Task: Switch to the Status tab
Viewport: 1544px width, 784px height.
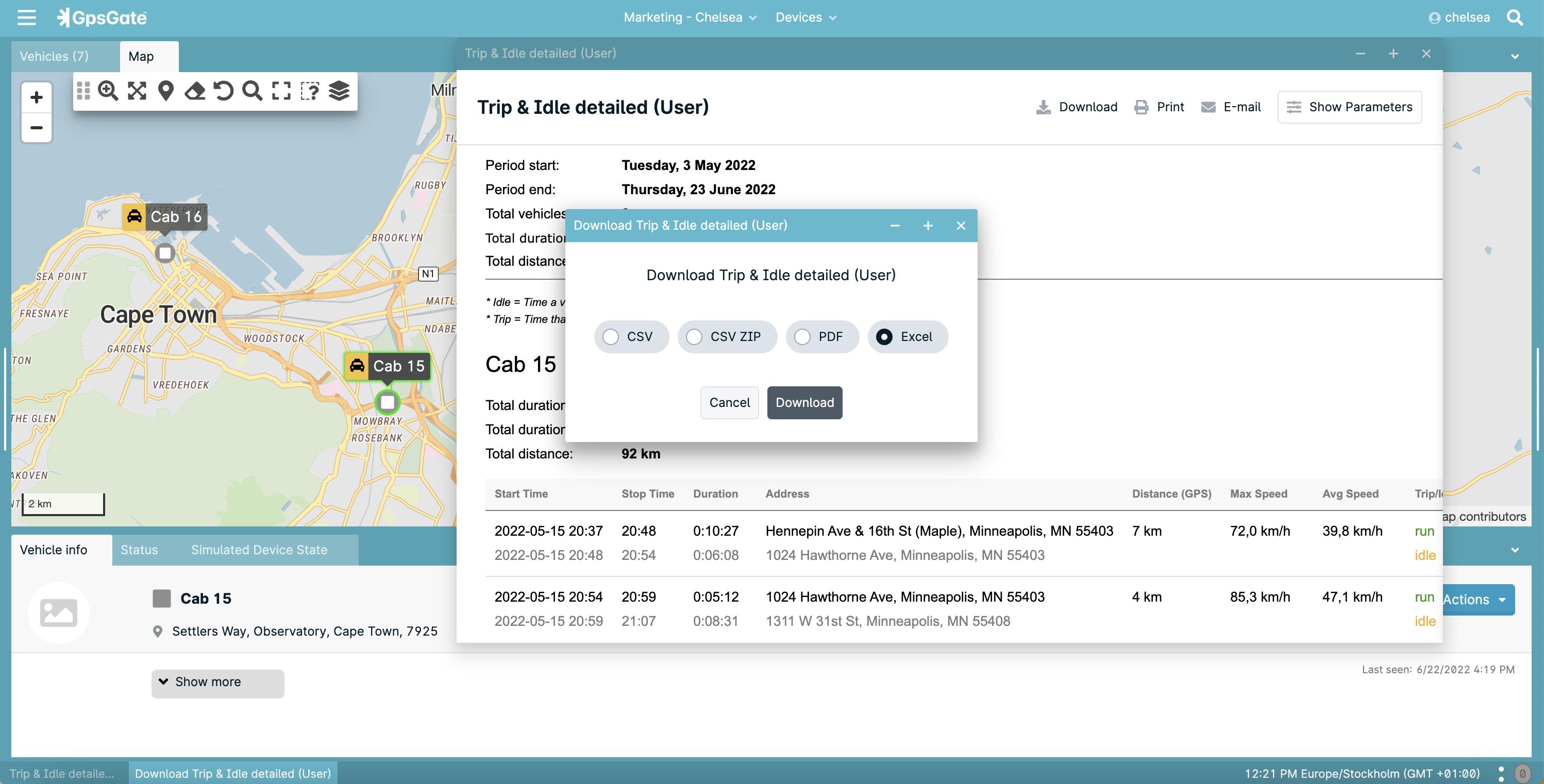Action: click(x=139, y=549)
